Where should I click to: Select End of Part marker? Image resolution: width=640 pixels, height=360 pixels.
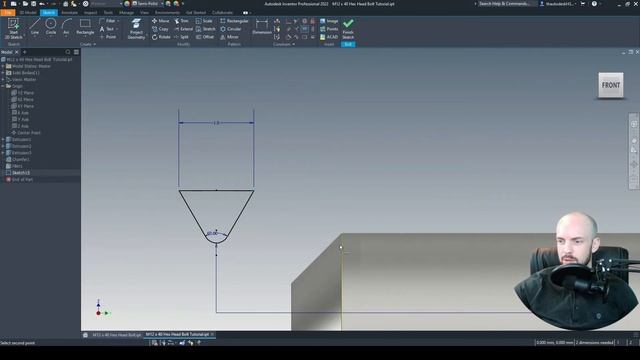[19, 180]
